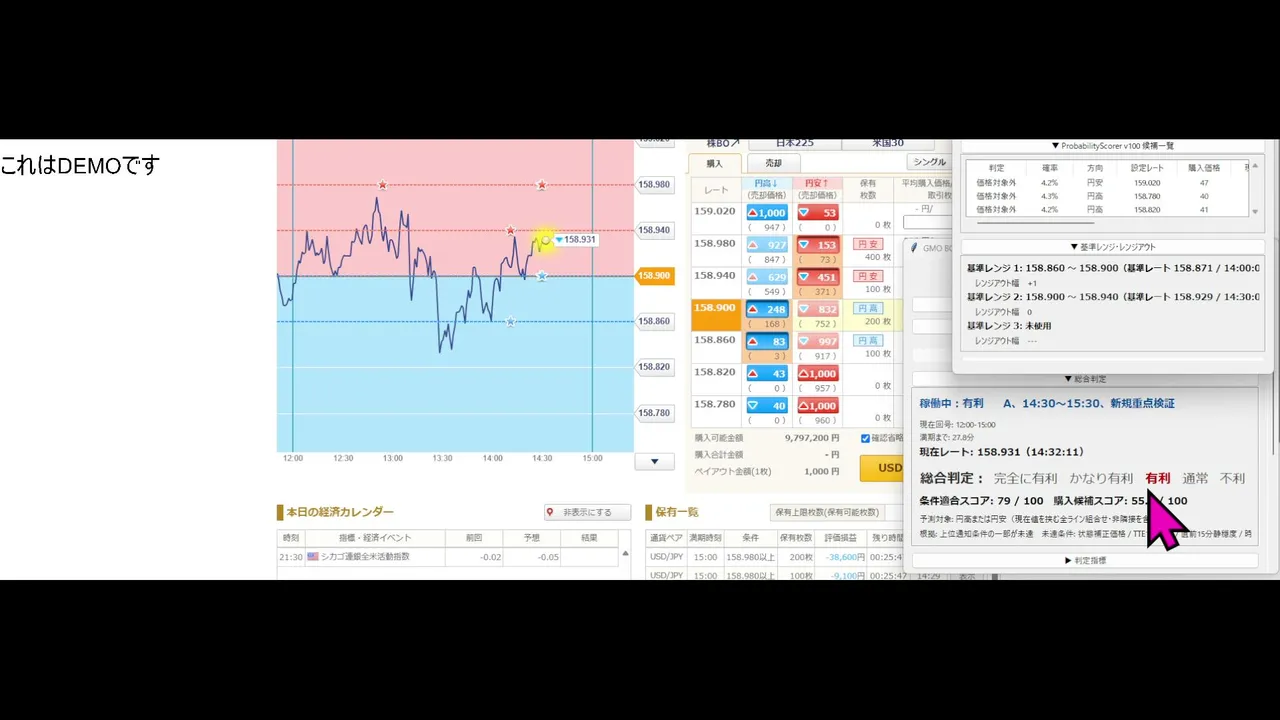
Task: Click the 確率 column header in candidate table
Action: point(1049,168)
